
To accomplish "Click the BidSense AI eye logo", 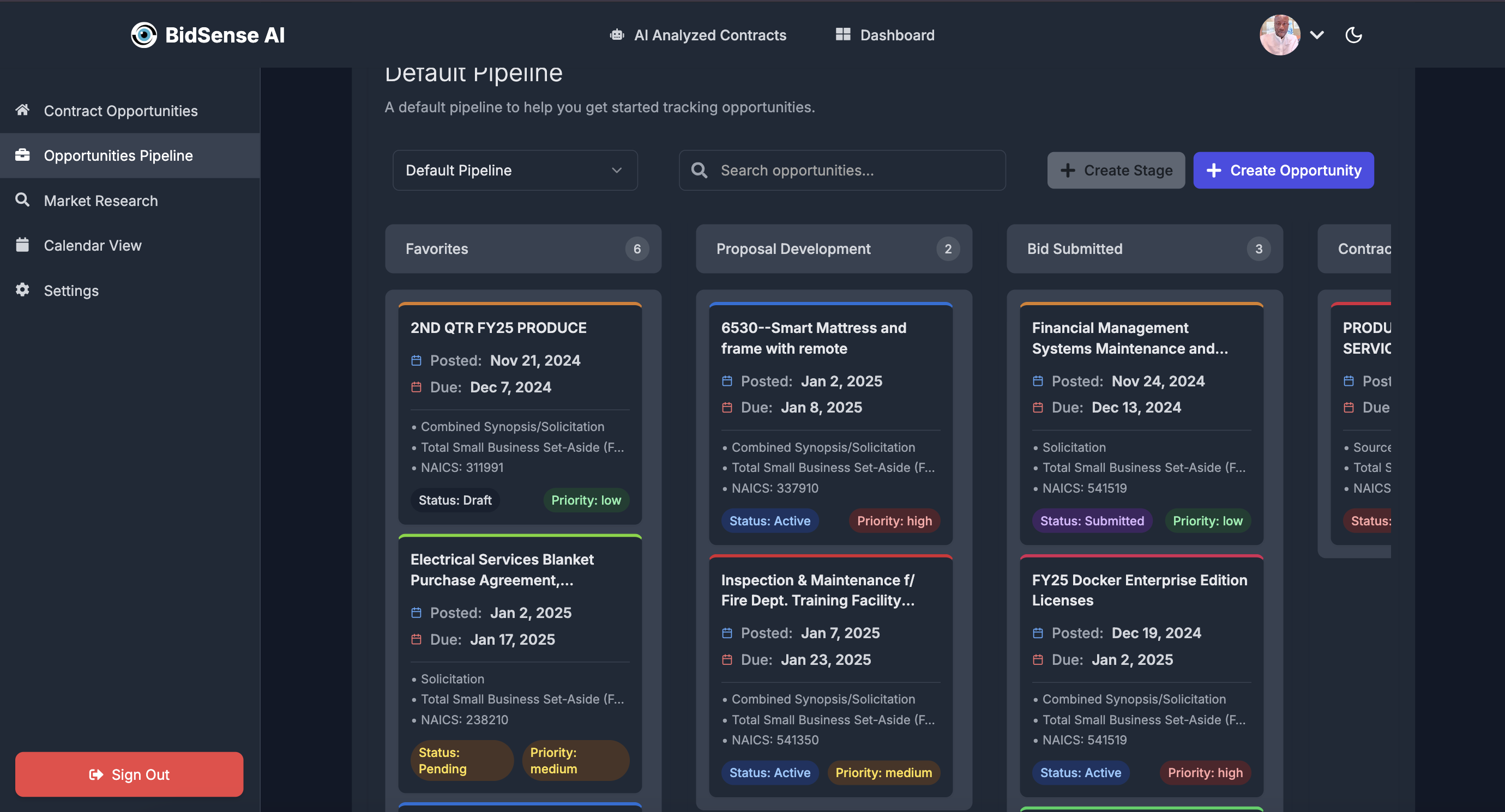I will tap(144, 35).
